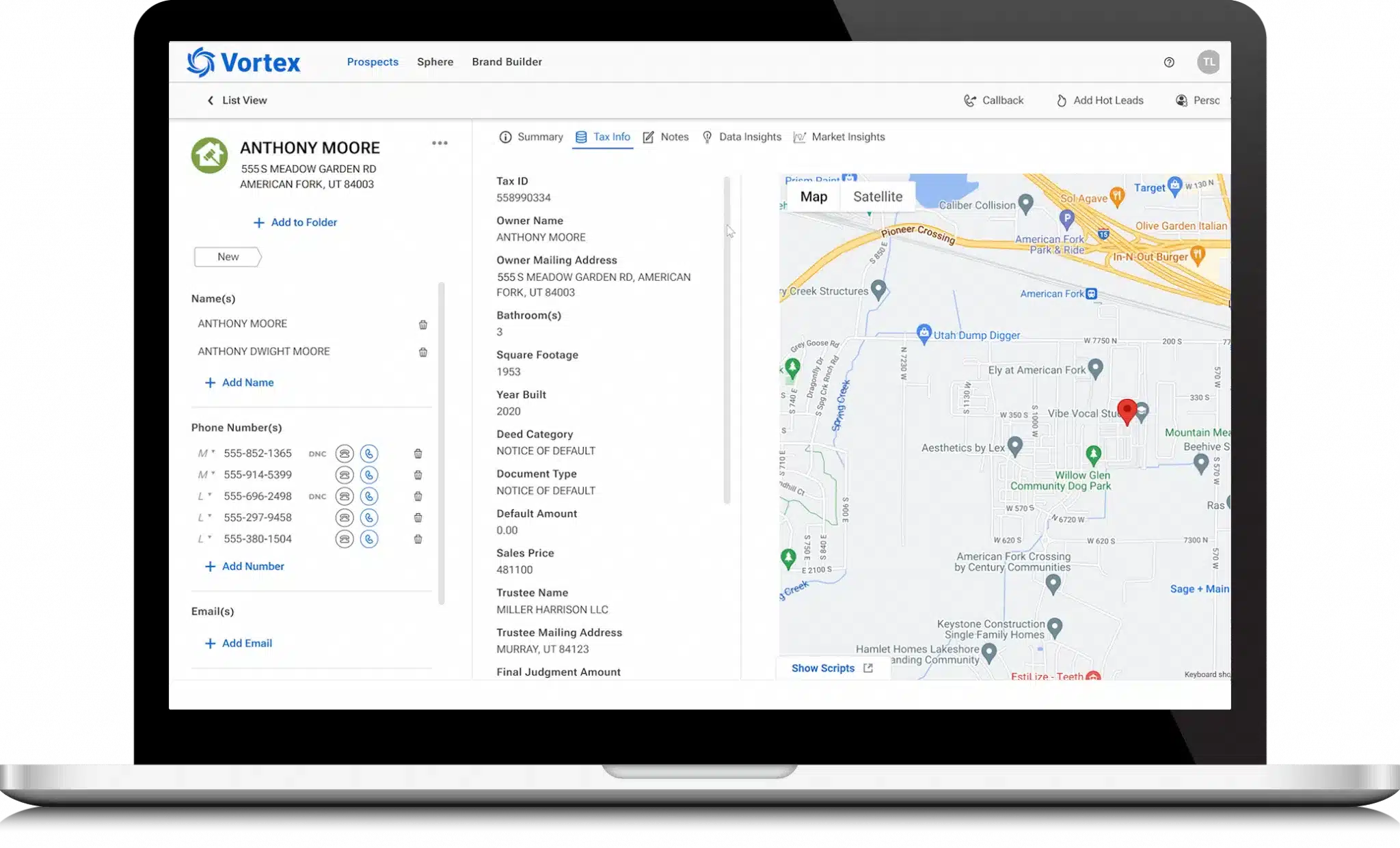Call 555-914-5399 with the blue phone icon
The image size is (1400, 848).
pyautogui.click(x=369, y=475)
